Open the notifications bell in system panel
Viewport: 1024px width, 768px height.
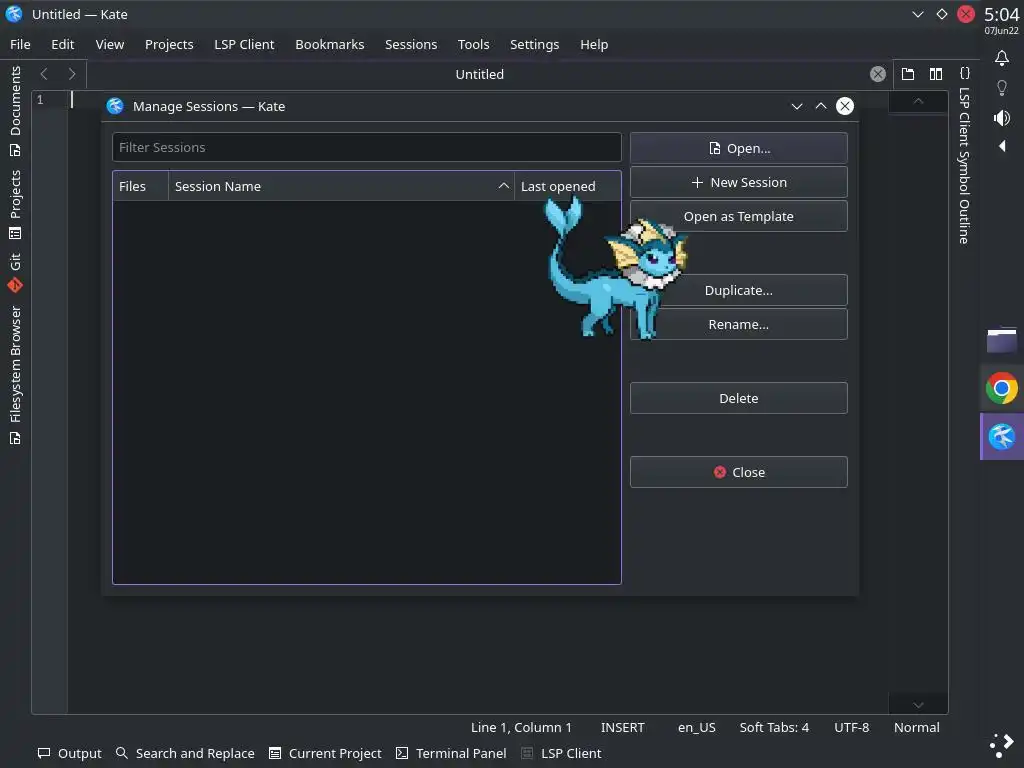(x=1002, y=58)
